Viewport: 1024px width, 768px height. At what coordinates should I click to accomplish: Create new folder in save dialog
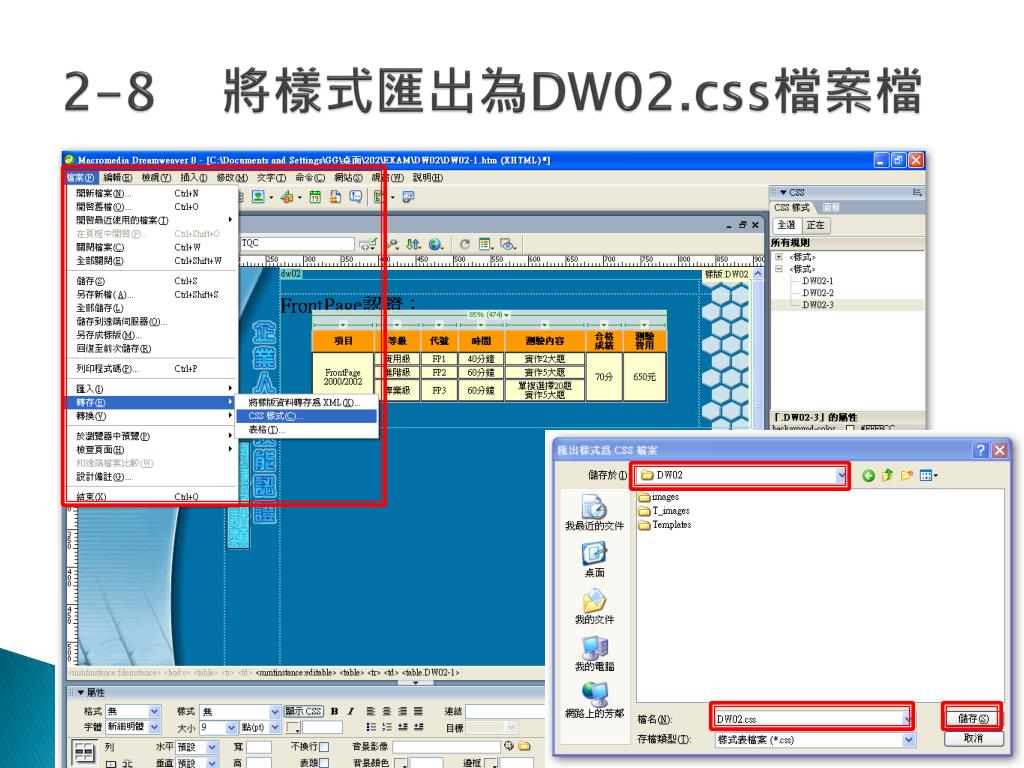(x=906, y=475)
